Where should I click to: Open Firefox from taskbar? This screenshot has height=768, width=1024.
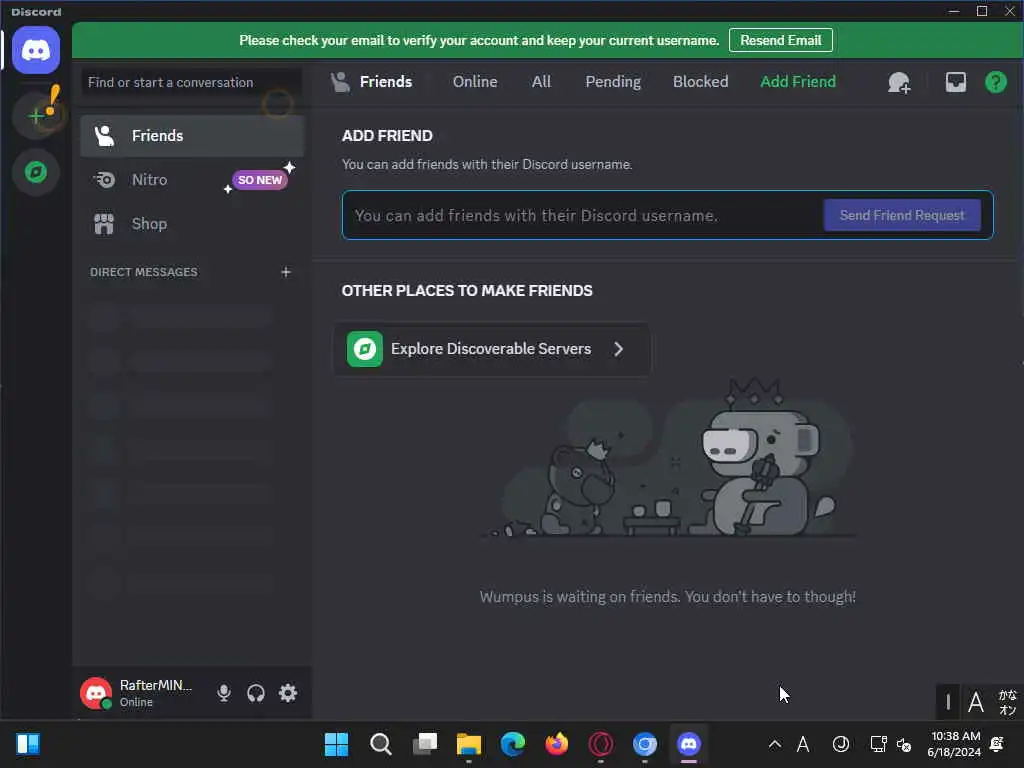point(557,744)
